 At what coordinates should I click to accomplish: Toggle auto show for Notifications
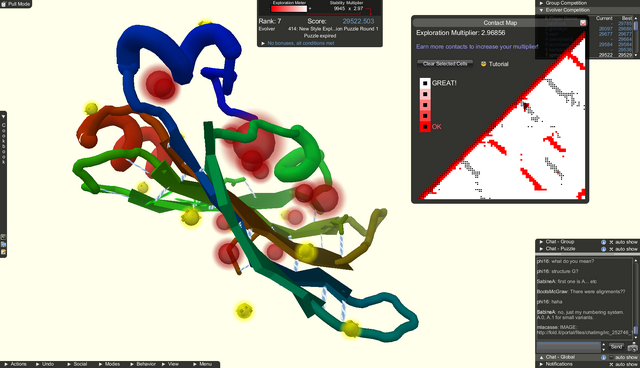tap(611, 364)
